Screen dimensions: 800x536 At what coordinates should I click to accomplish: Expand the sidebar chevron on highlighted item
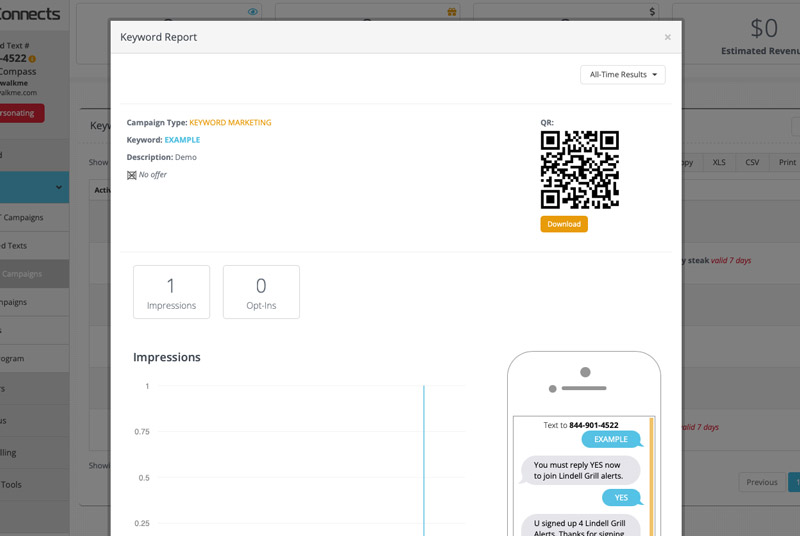pyautogui.click(x=59, y=187)
